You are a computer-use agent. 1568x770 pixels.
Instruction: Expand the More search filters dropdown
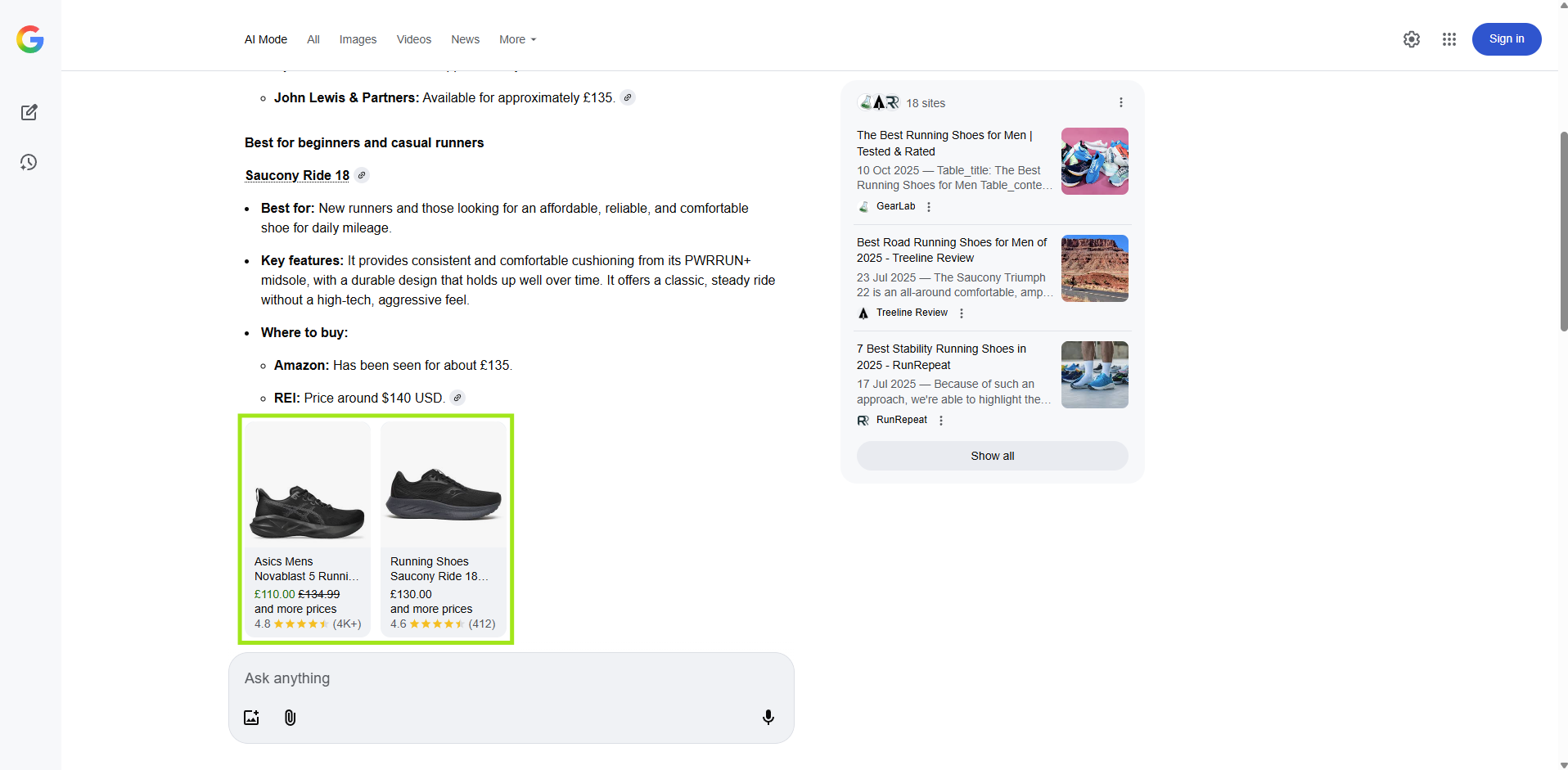point(517,39)
